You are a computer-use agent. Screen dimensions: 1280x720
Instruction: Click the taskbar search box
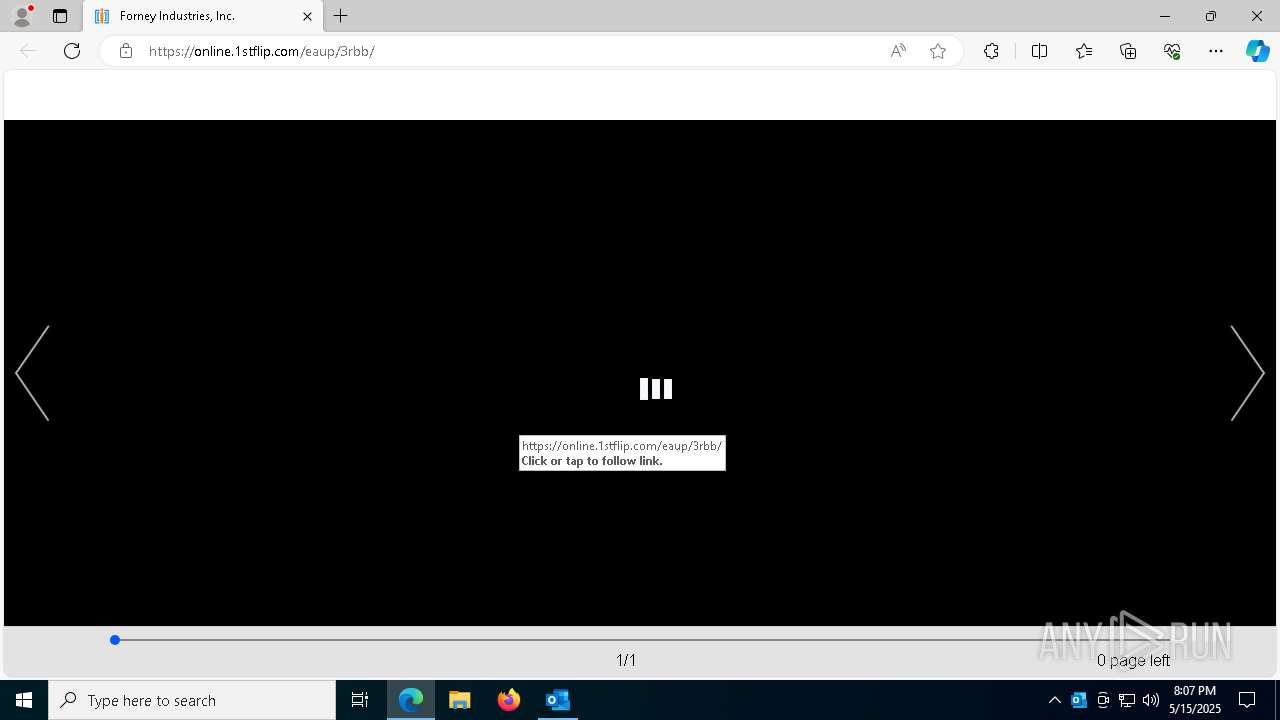point(192,700)
